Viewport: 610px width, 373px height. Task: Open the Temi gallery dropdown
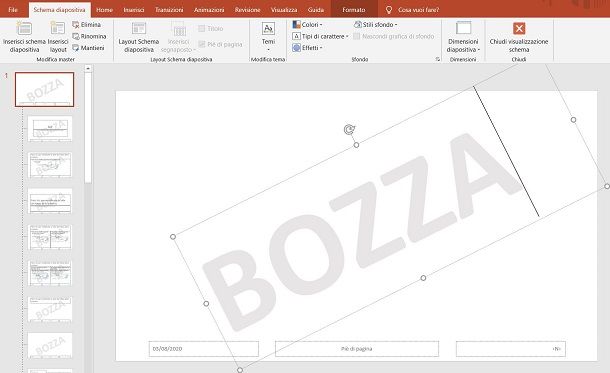pyautogui.click(x=268, y=37)
